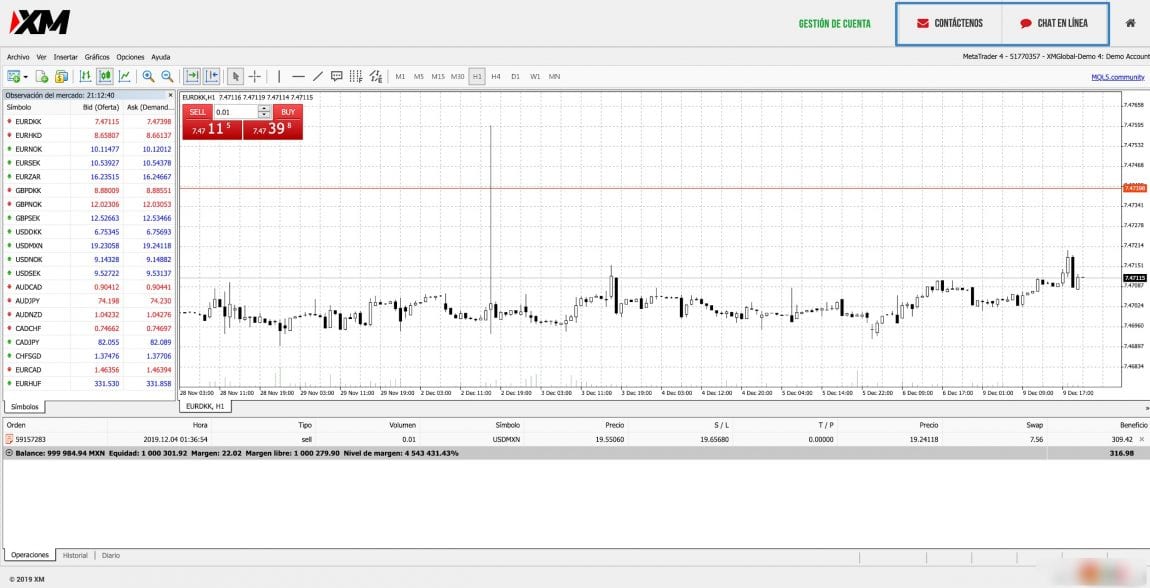Click the home icon in header
The image size is (1150, 588).
[1130, 23]
